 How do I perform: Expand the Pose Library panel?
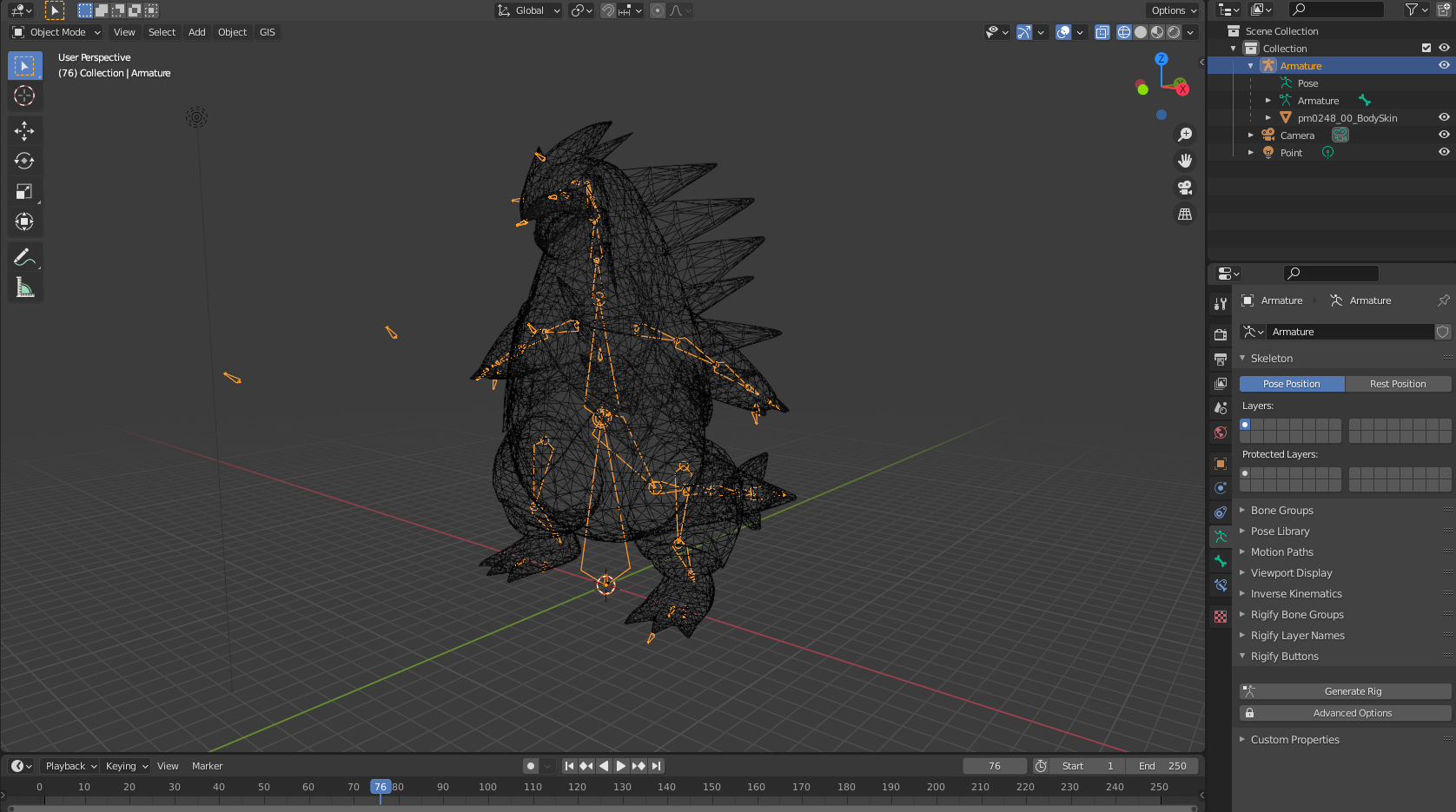[1280, 531]
